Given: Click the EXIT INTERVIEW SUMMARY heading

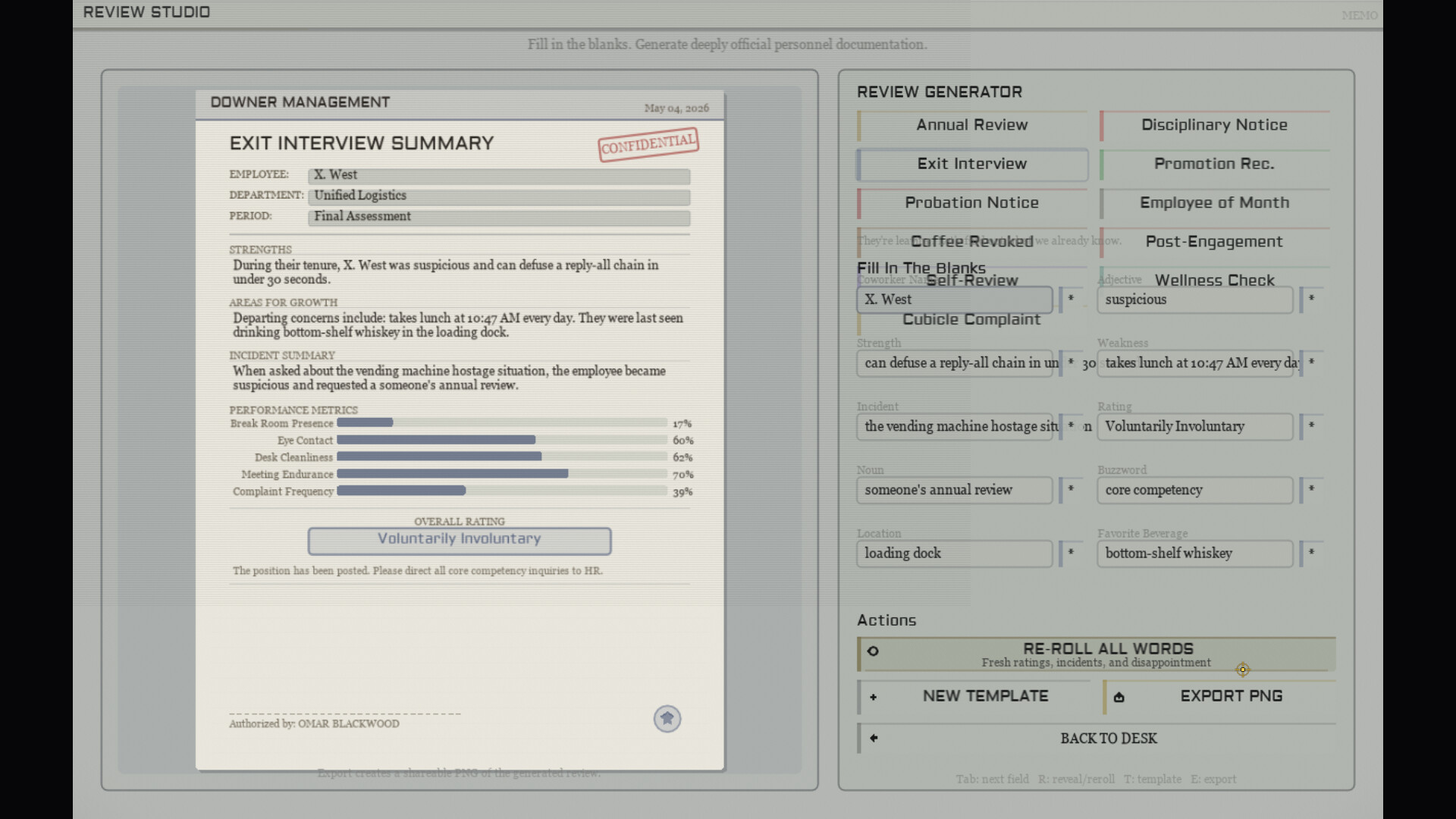Looking at the screenshot, I should point(362,143).
